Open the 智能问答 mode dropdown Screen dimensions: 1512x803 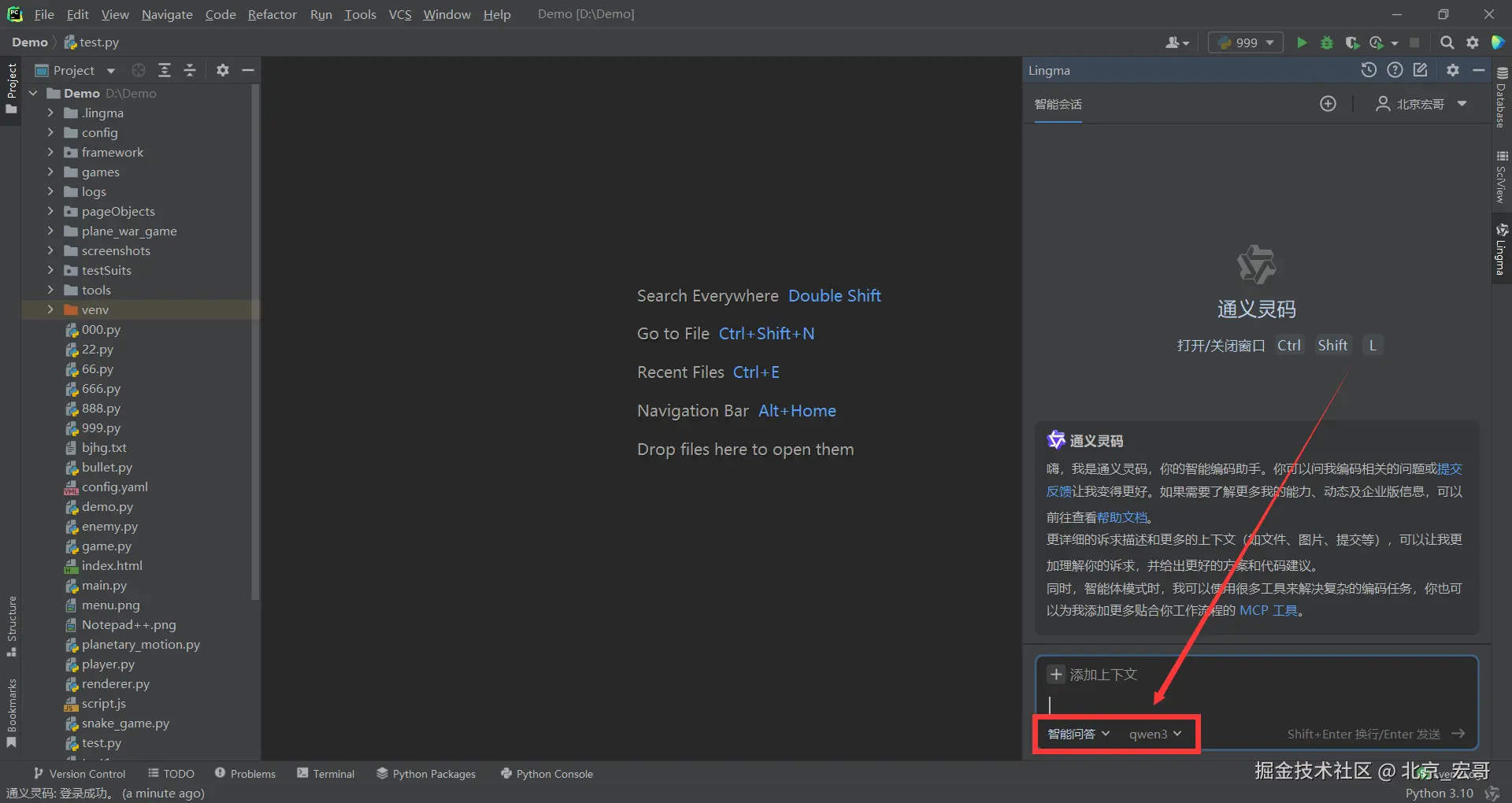[x=1078, y=734]
